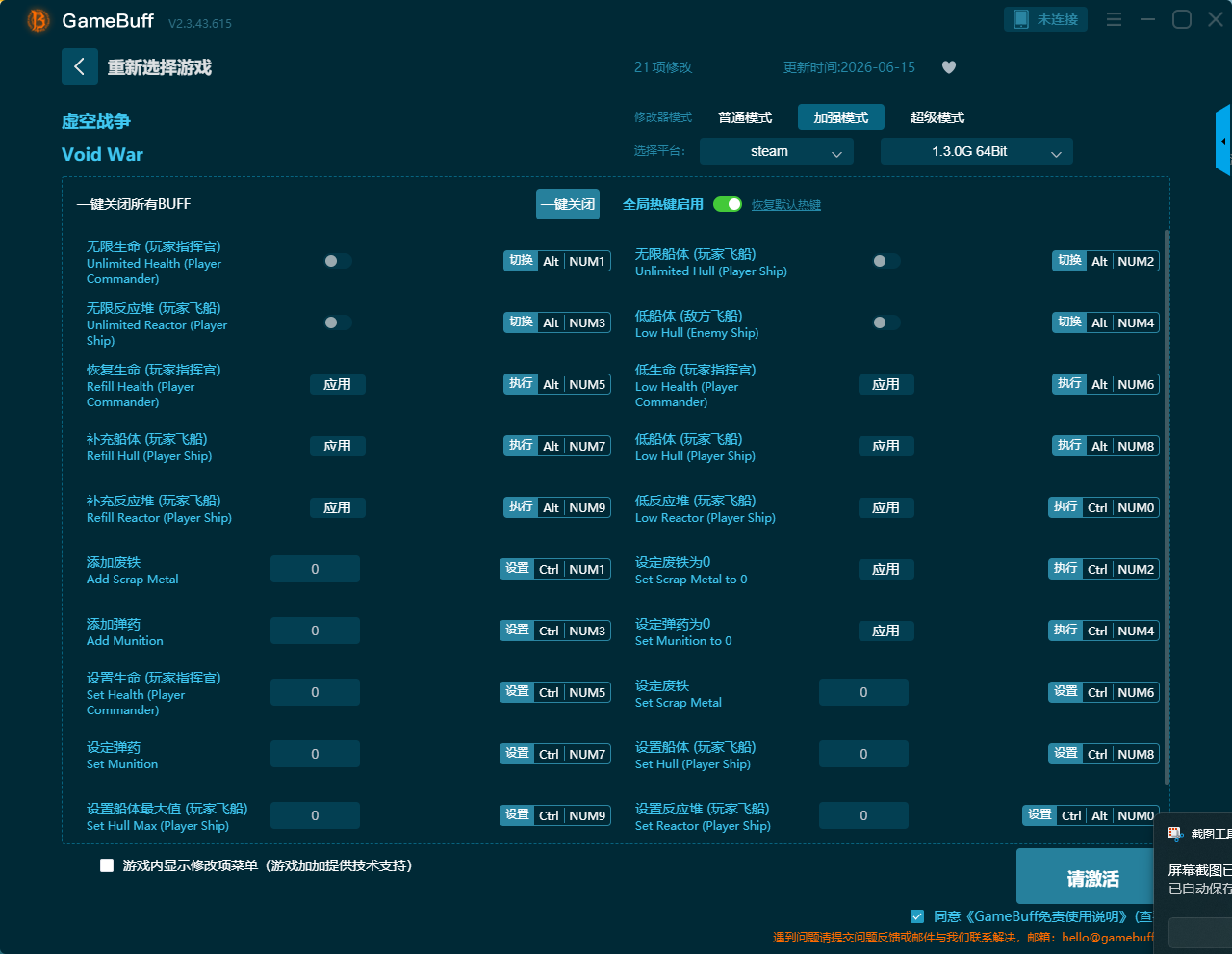Click the GameBuff logo icon
Viewport: 1232px width, 954px height.
pos(38,20)
